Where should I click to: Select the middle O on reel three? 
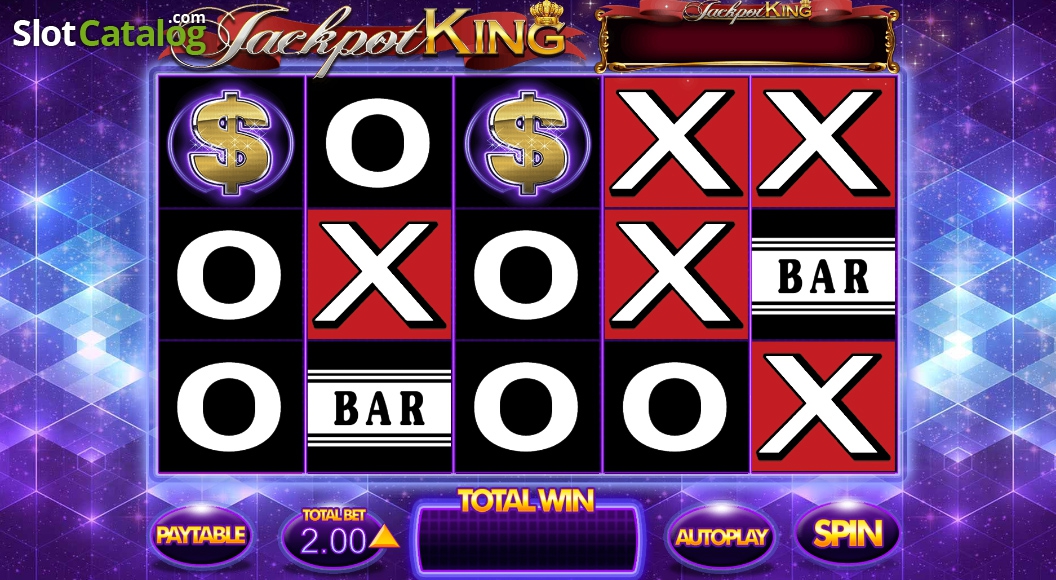tap(527, 274)
